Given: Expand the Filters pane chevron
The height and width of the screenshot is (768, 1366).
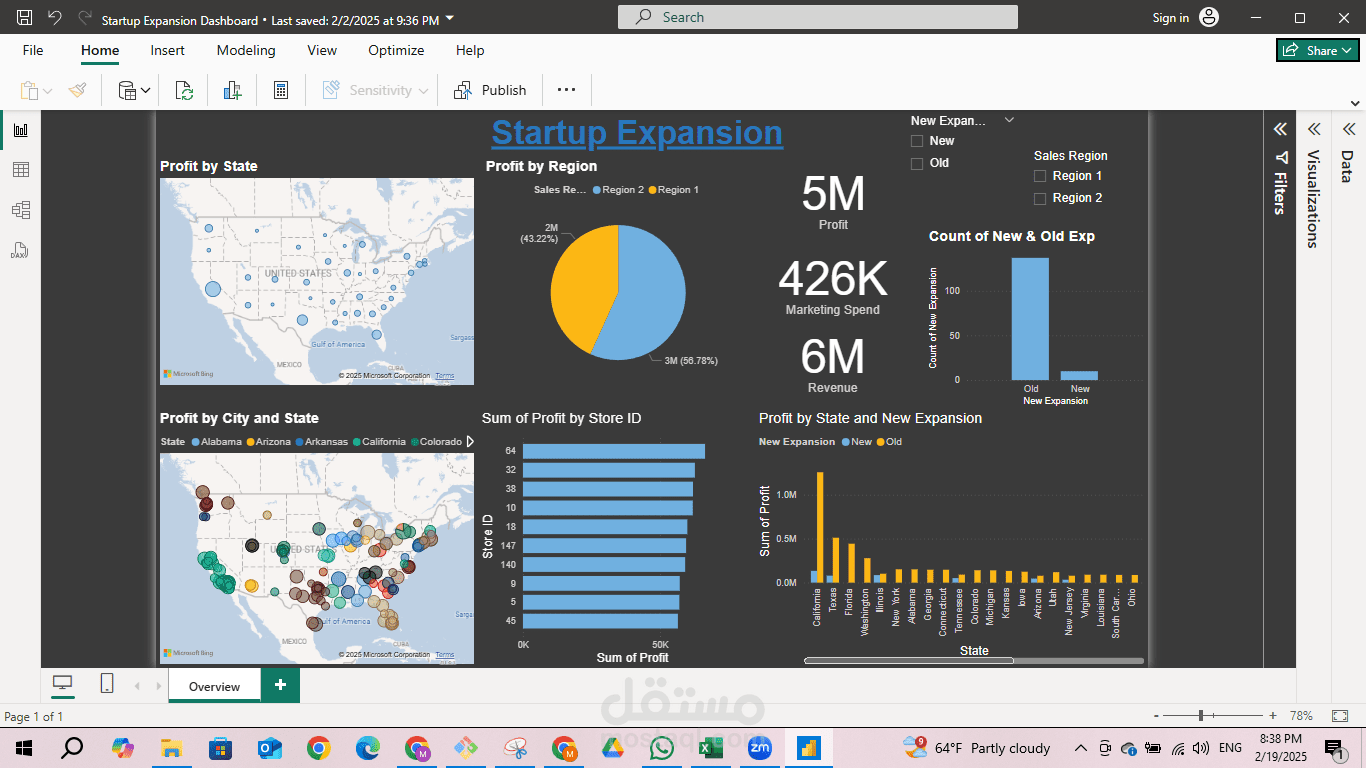Looking at the screenshot, I should coord(1279,129).
